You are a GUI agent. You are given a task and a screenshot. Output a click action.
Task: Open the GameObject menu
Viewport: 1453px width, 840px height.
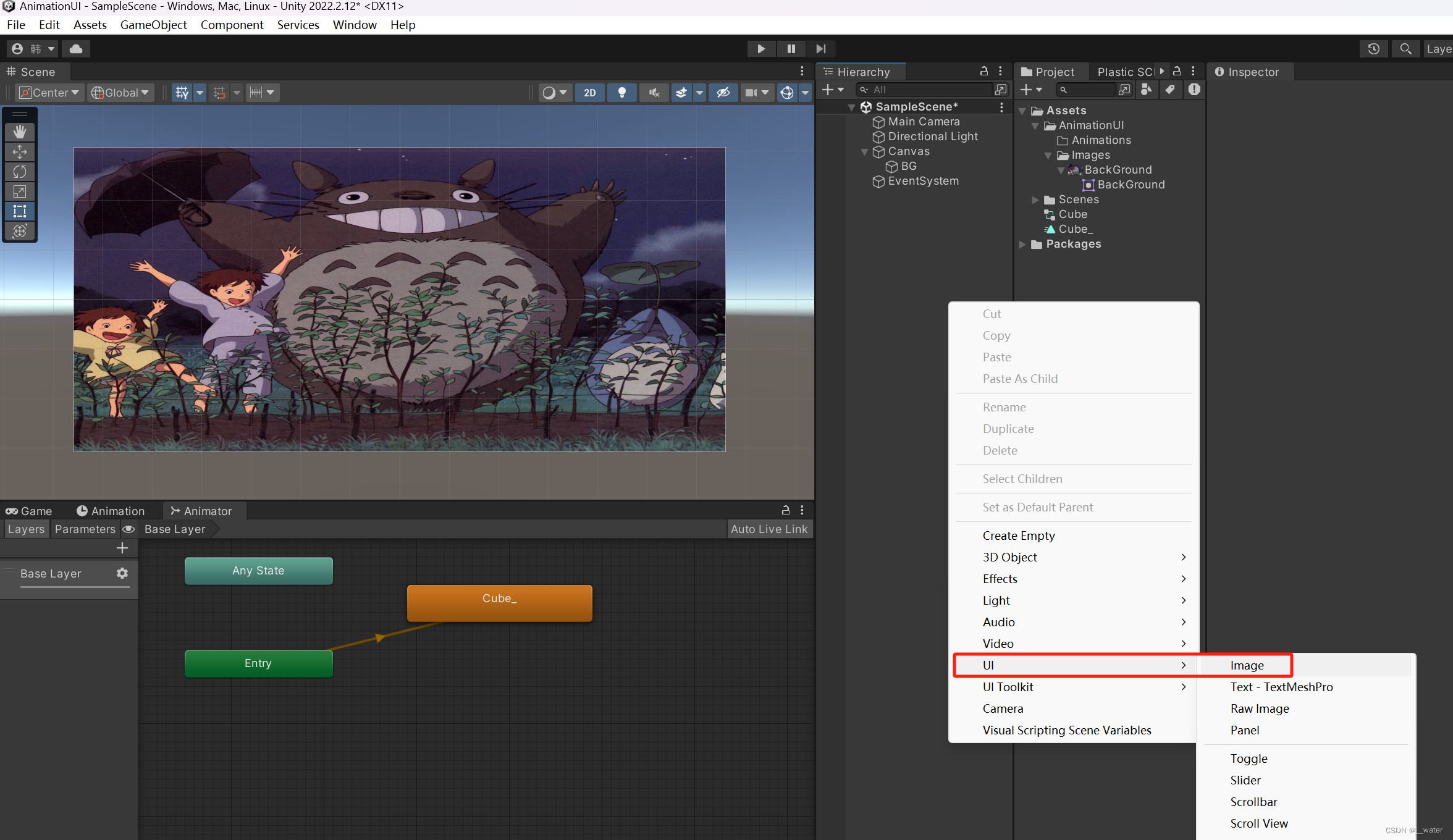click(153, 25)
